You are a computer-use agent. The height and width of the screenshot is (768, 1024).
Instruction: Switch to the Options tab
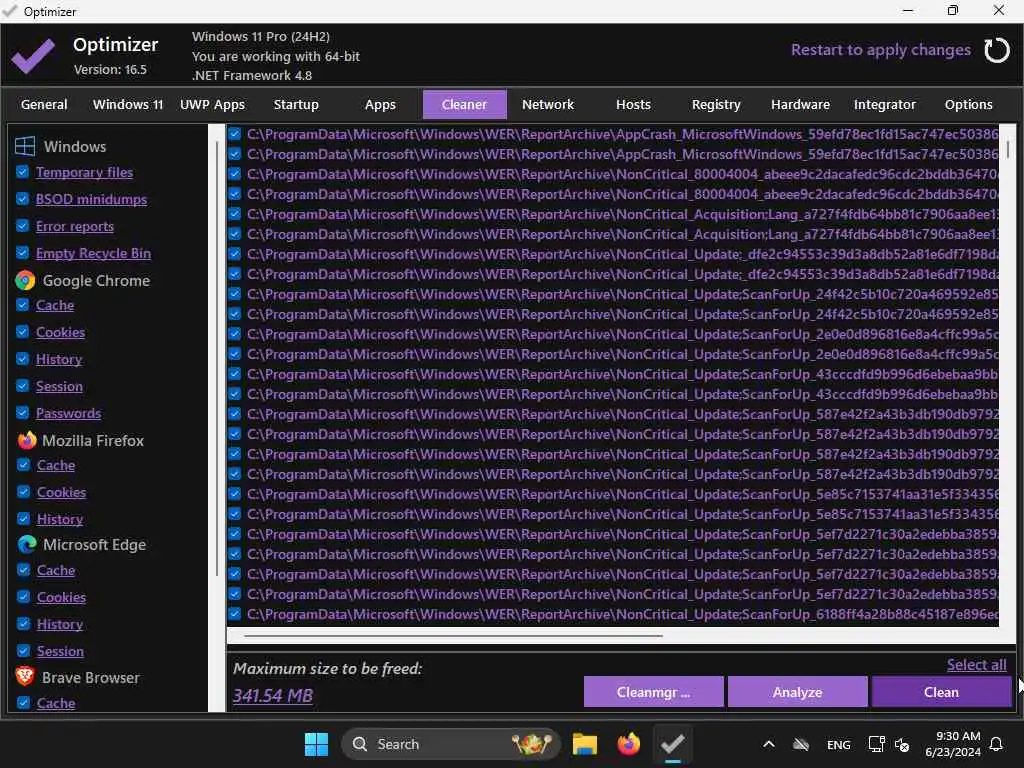click(x=968, y=104)
